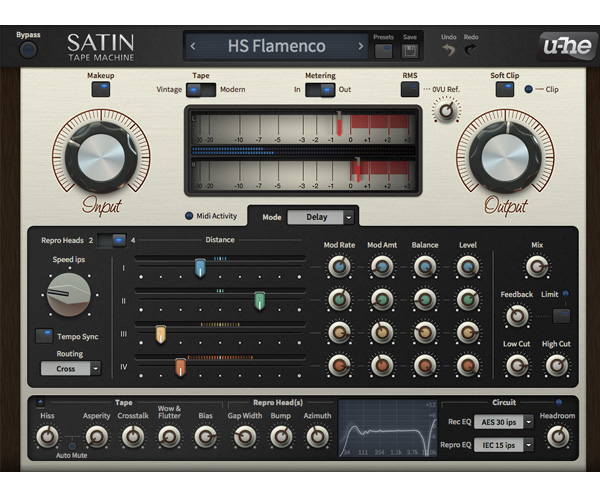Image resolution: width=600 pixels, height=500 pixels.
Task: Click the blue Level knob row I
Action: (x=468, y=267)
